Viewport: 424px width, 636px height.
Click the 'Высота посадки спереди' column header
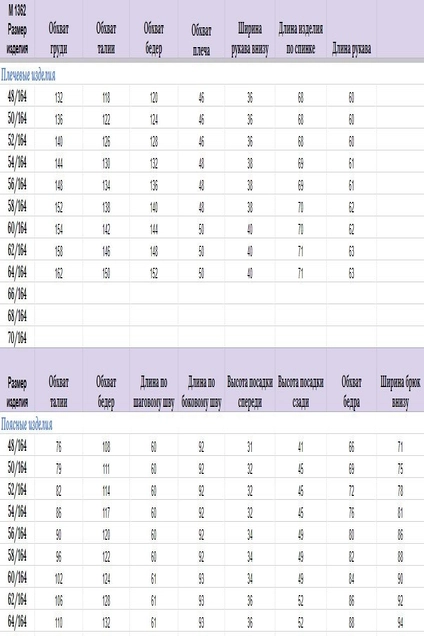[250, 392]
